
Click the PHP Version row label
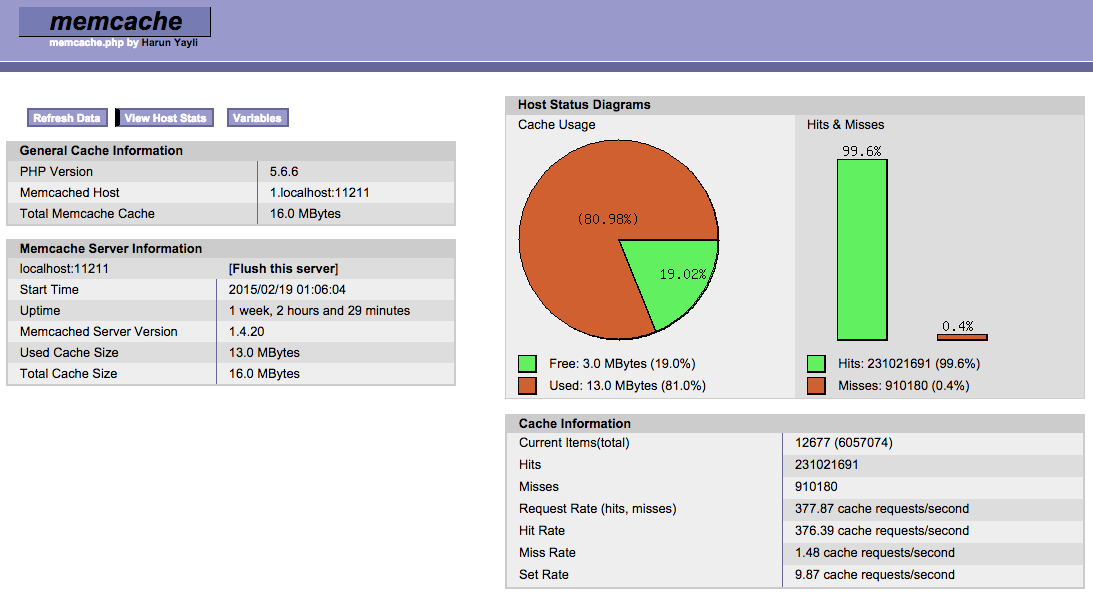(56, 171)
